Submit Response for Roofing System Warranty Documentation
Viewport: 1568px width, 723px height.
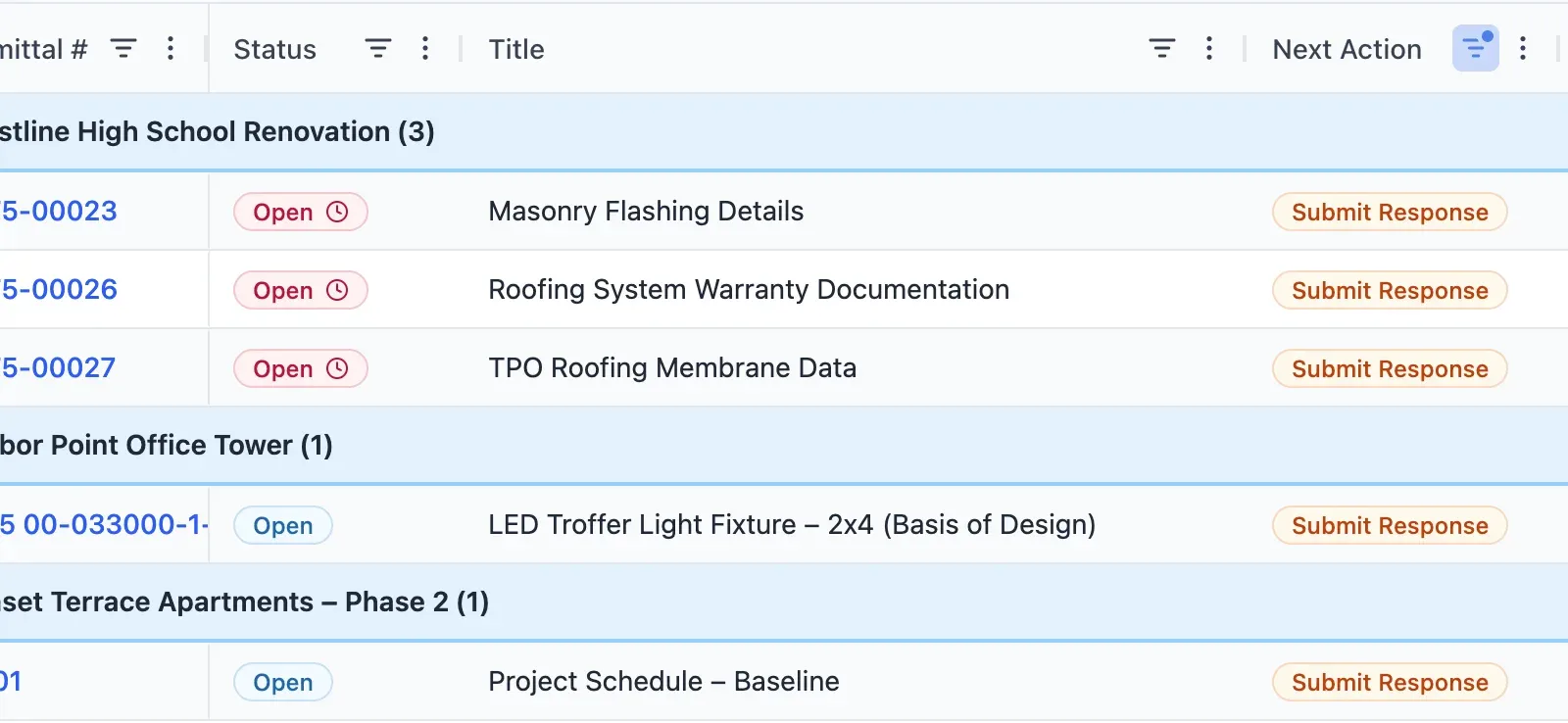[x=1388, y=290]
